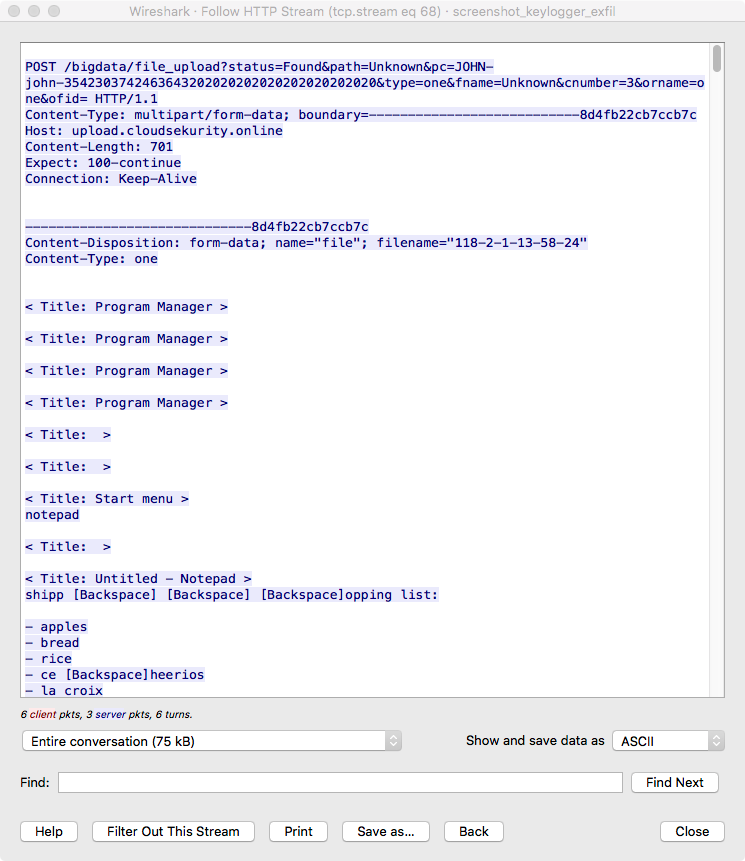Click the minimize window button
745x861 pixels.
pyautogui.click(x=34, y=11)
